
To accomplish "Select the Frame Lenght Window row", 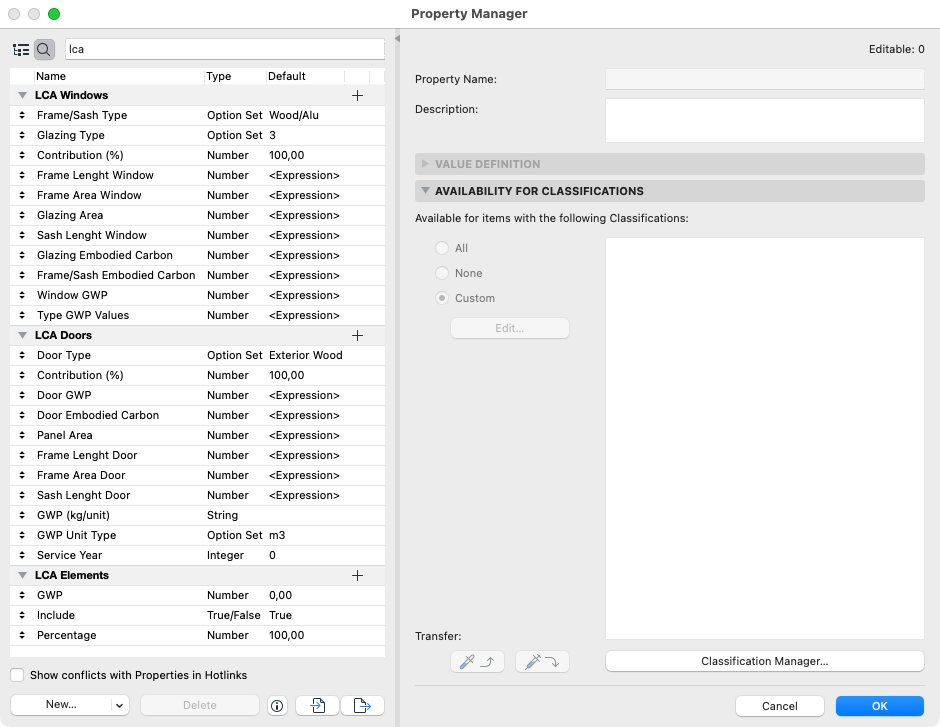I will (197, 176).
